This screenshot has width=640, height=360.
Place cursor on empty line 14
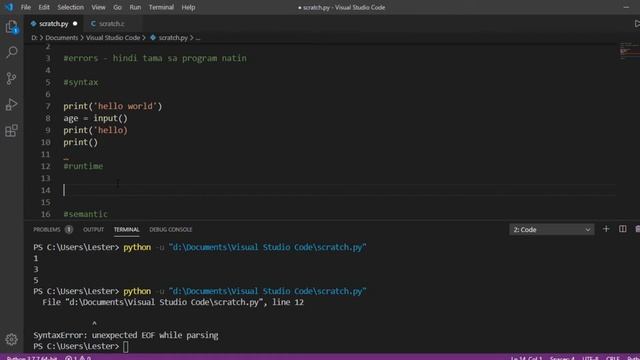pyautogui.click(x=339, y=190)
